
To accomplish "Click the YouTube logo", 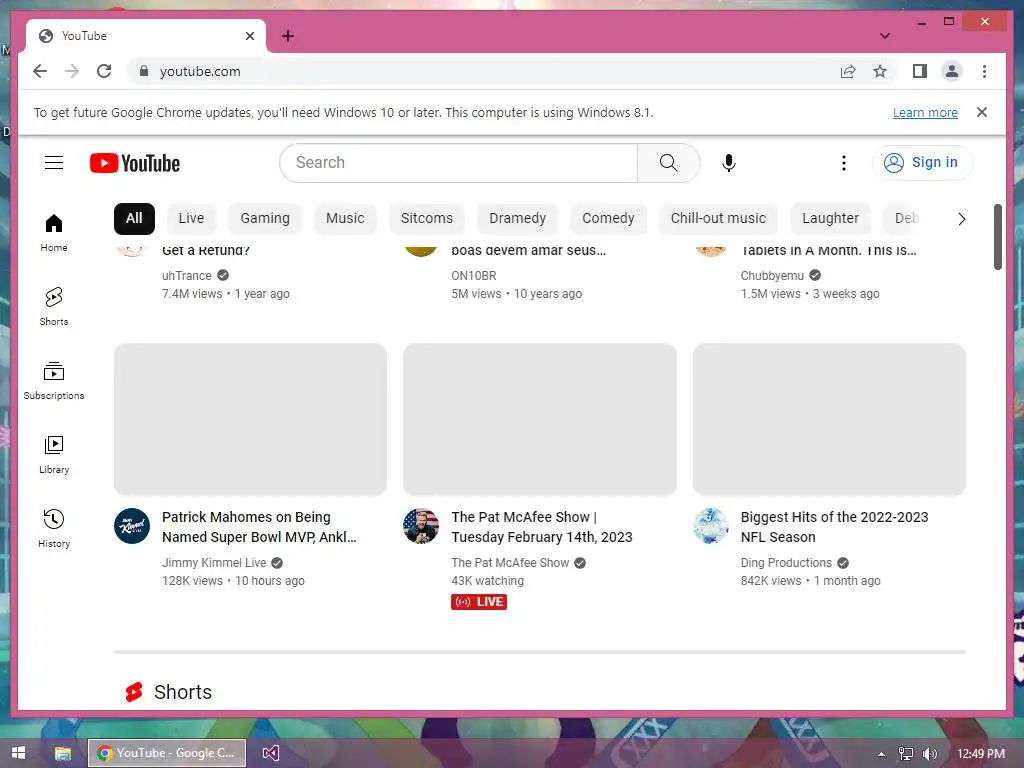I will pos(135,163).
